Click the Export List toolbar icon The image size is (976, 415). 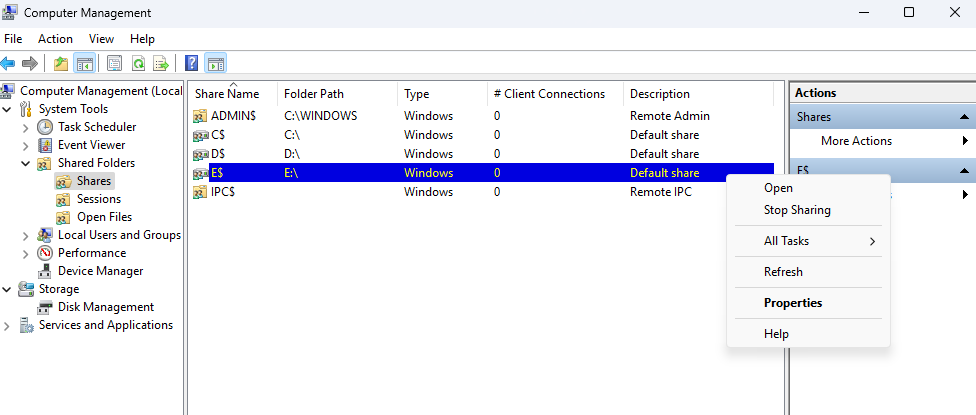[x=161, y=63]
